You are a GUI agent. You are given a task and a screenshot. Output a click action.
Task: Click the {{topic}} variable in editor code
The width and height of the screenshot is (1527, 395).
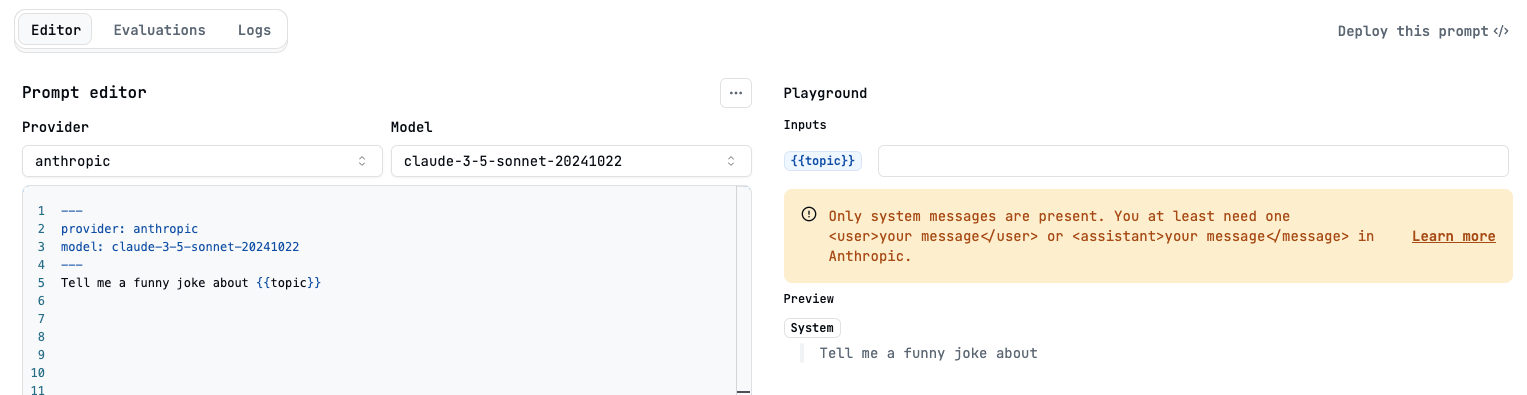(x=288, y=283)
